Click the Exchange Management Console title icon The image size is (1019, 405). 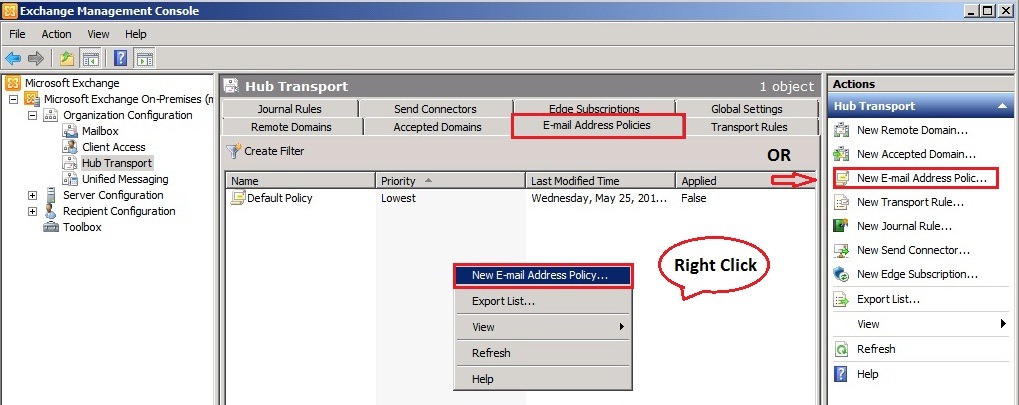click(10, 10)
